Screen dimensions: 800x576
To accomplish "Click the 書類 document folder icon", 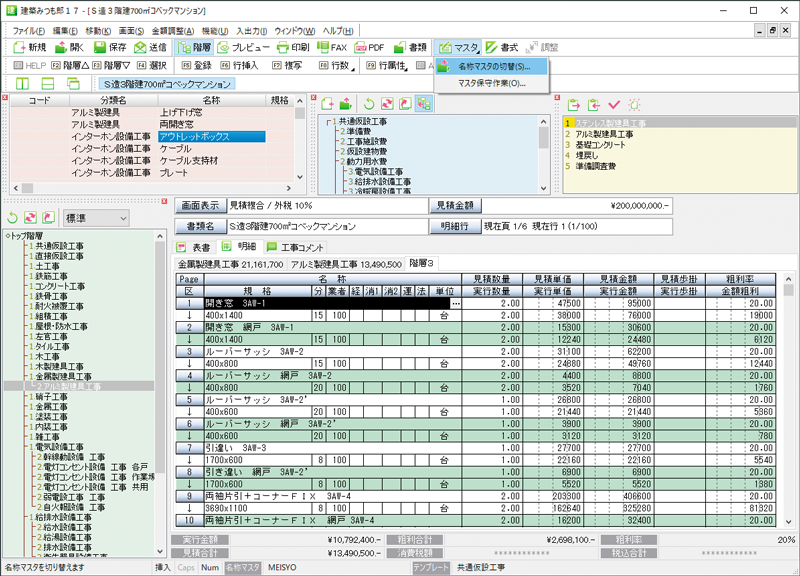I will coord(400,47).
